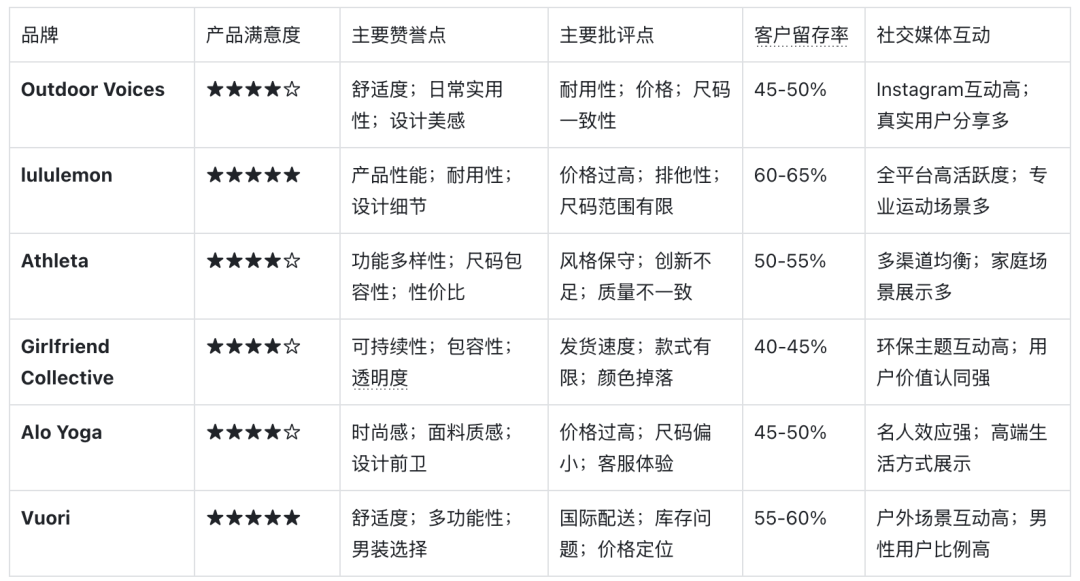This screenshot has width=1080, height=581.
Task: Click the 主要批评点 column header
Action: pos(607,35)
